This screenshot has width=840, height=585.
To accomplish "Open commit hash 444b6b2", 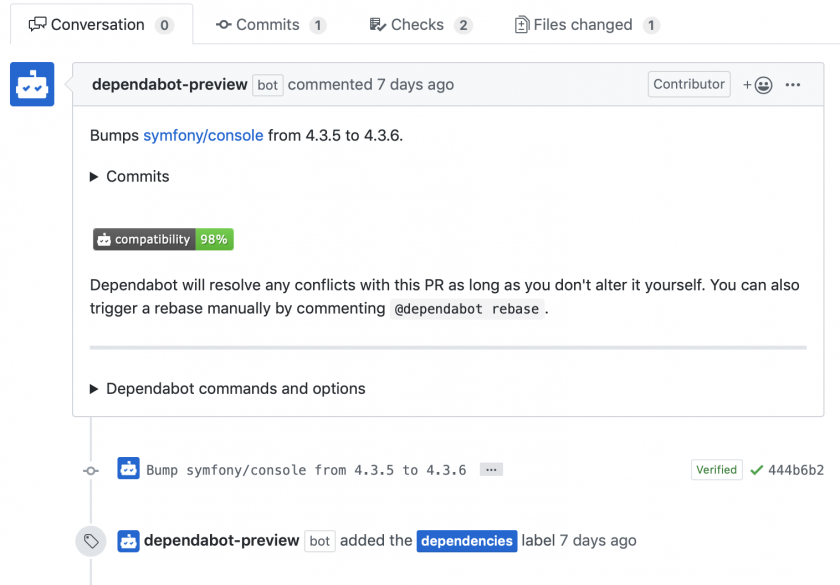I will coord(796,470).
